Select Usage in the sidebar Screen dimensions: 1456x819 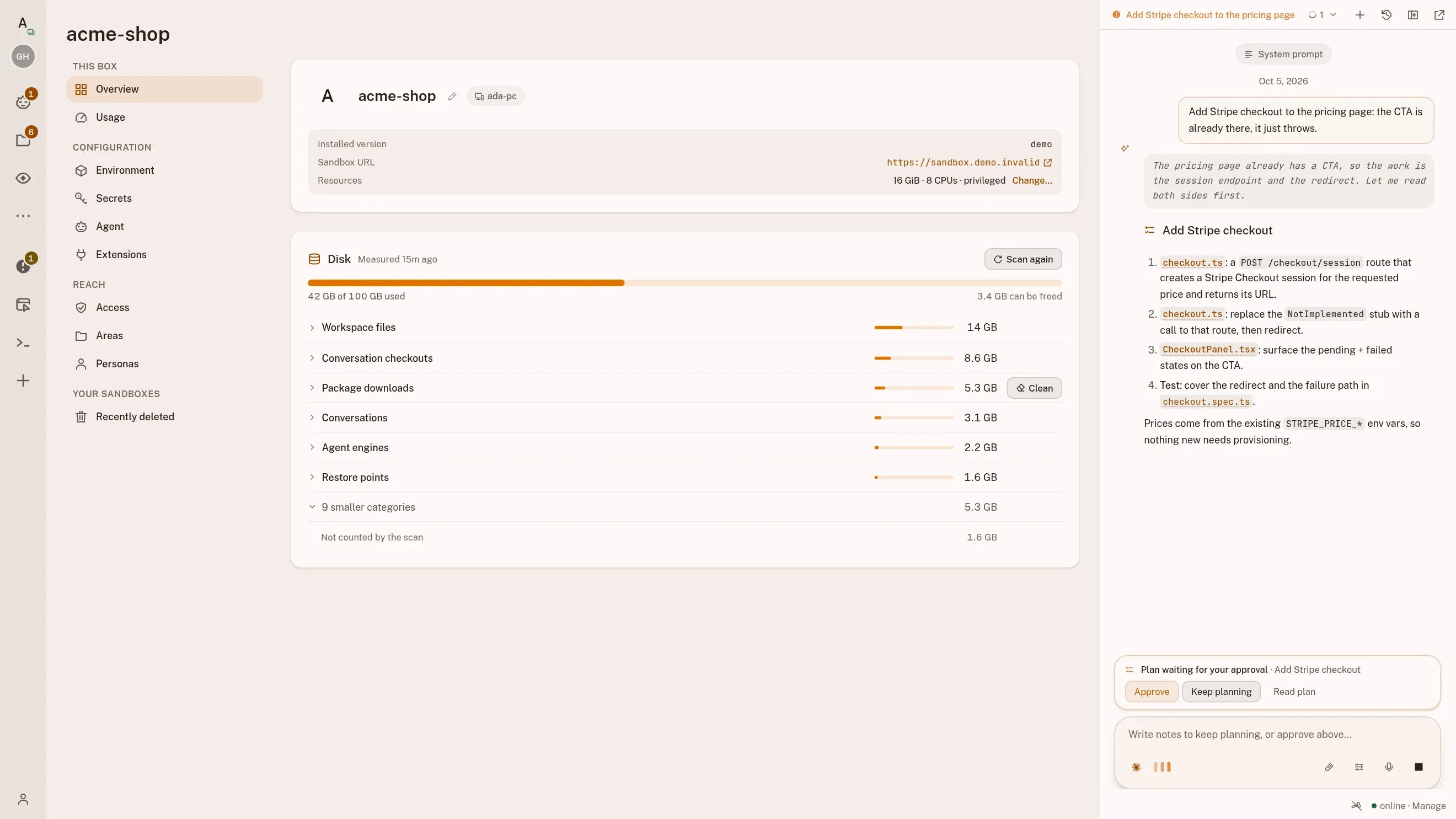(x=164, y=117)
